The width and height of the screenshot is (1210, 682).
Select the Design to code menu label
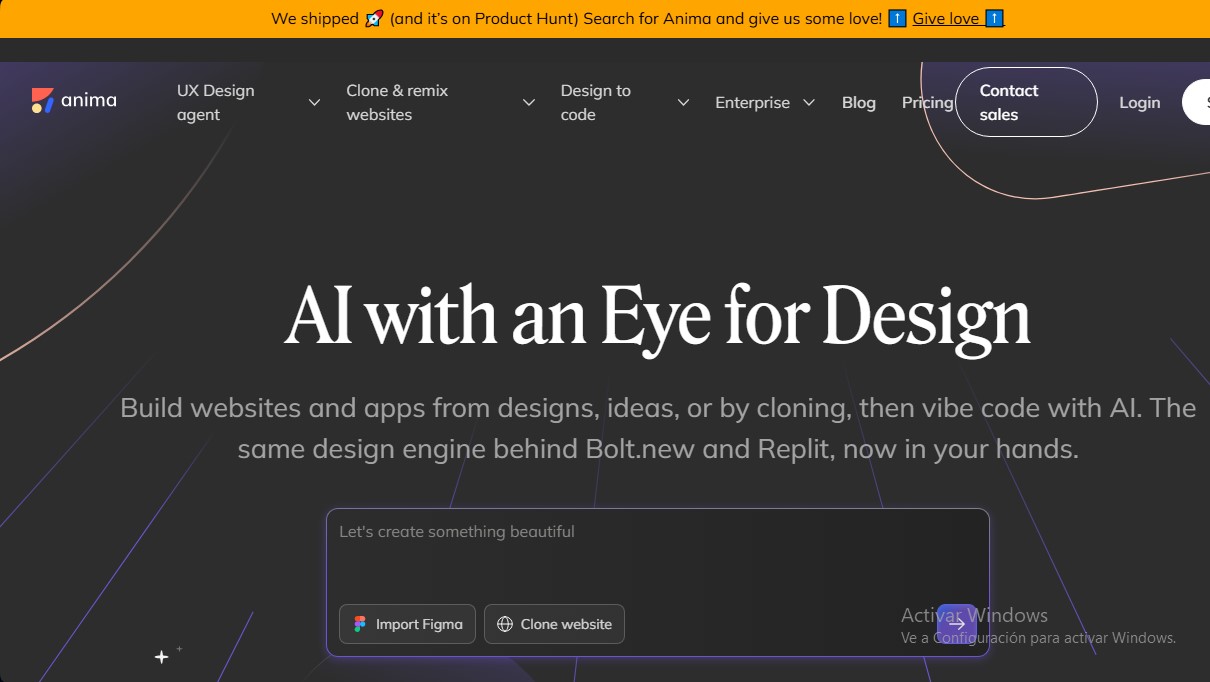click(x=595, y=102)
